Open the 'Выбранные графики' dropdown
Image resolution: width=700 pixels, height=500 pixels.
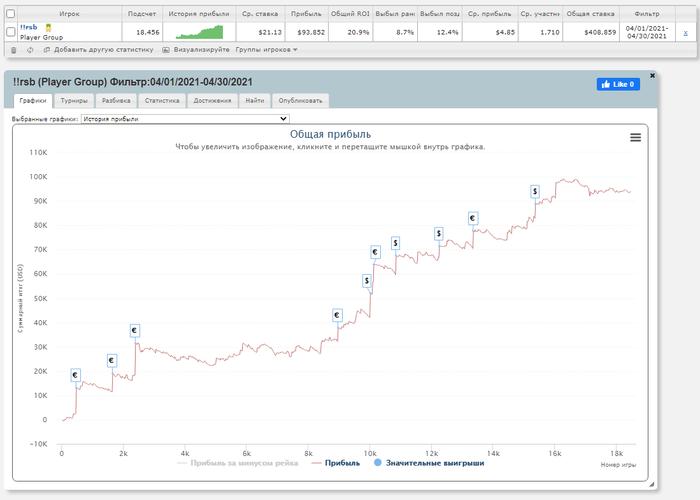click(x=185, y=119)
